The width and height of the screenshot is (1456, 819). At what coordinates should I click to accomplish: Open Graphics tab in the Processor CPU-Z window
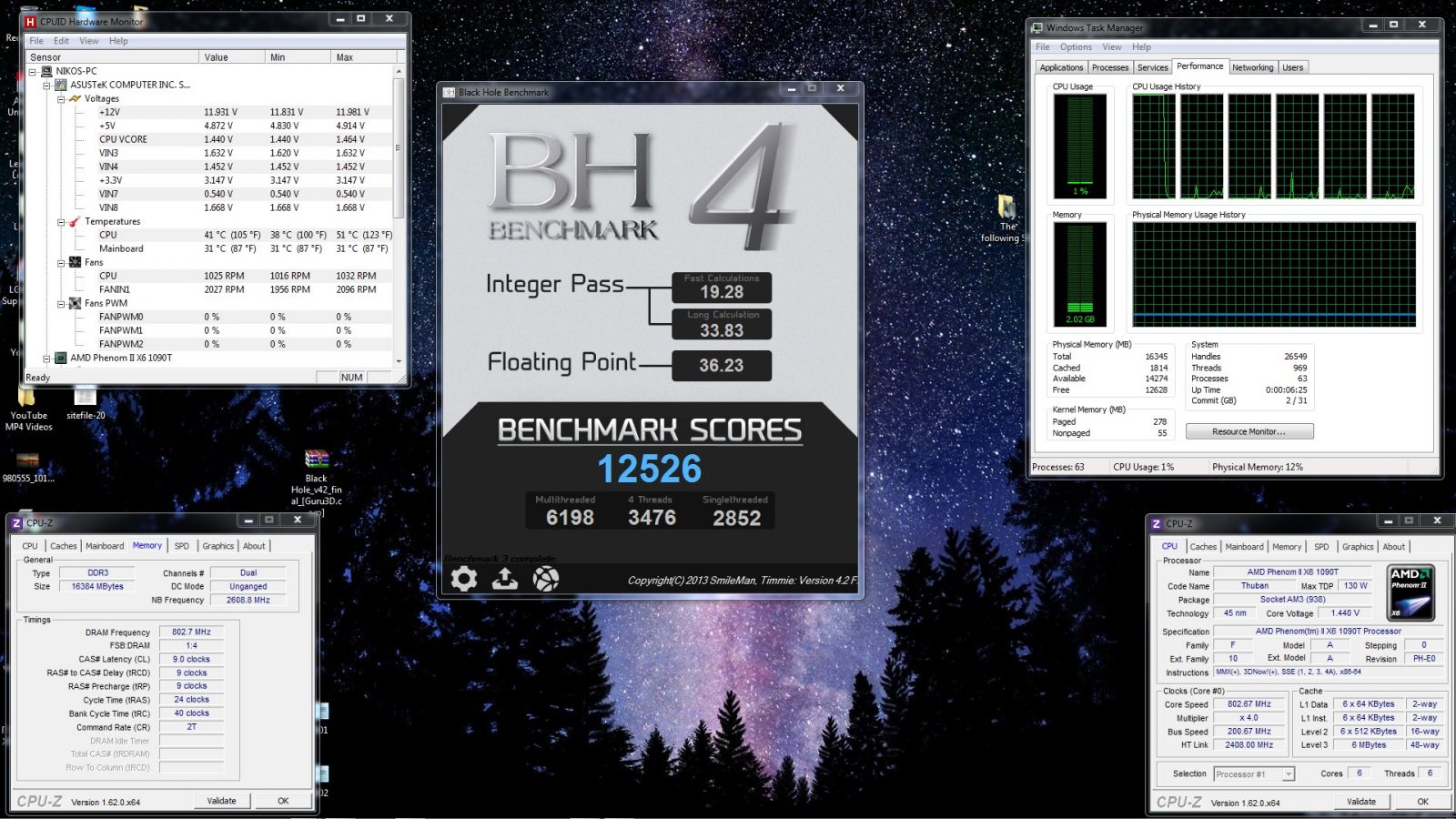[x=1358, y=547]
